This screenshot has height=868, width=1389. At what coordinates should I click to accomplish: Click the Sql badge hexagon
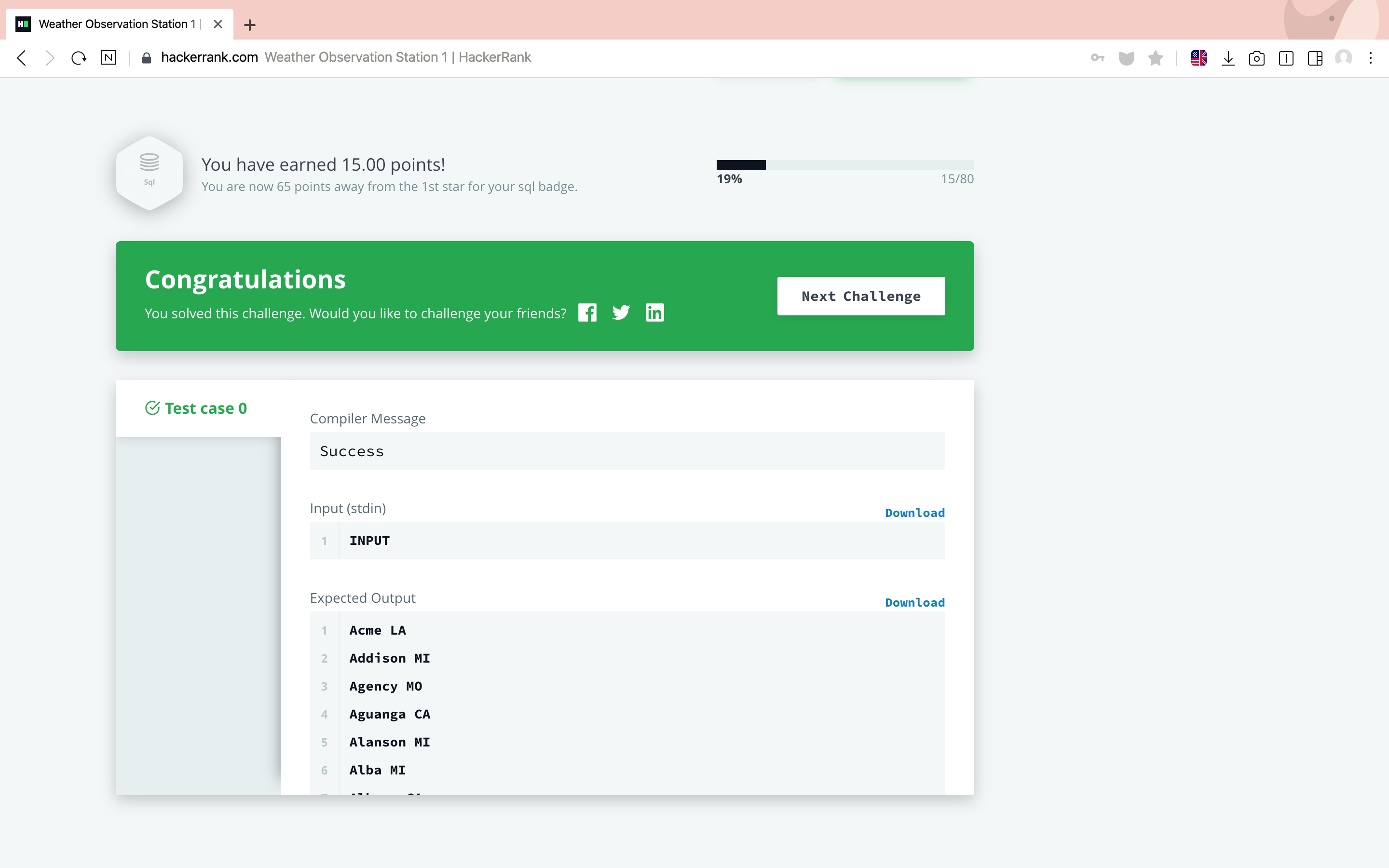click(x=149, y=173)
